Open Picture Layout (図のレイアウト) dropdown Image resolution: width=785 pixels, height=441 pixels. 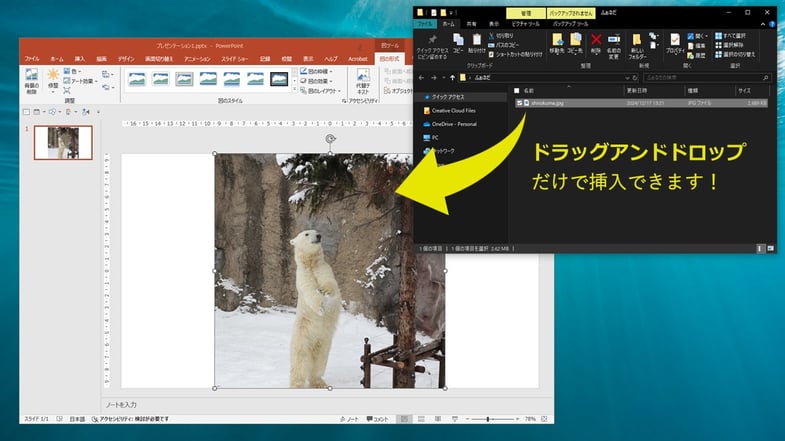click(321, 91)
